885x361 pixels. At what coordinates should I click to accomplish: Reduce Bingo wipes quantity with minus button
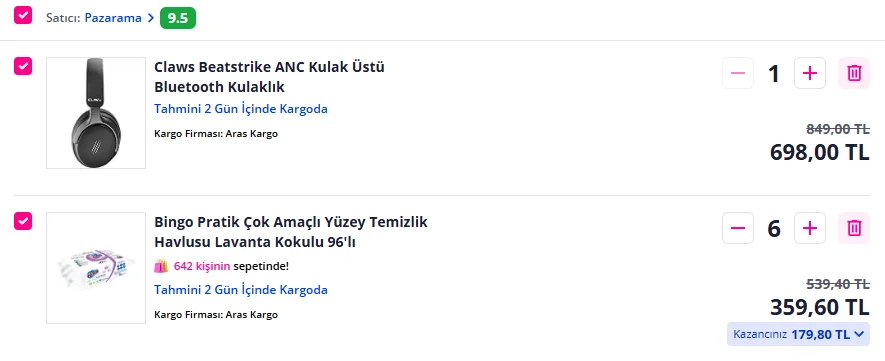pyautogui.click(x=738, y=228)
